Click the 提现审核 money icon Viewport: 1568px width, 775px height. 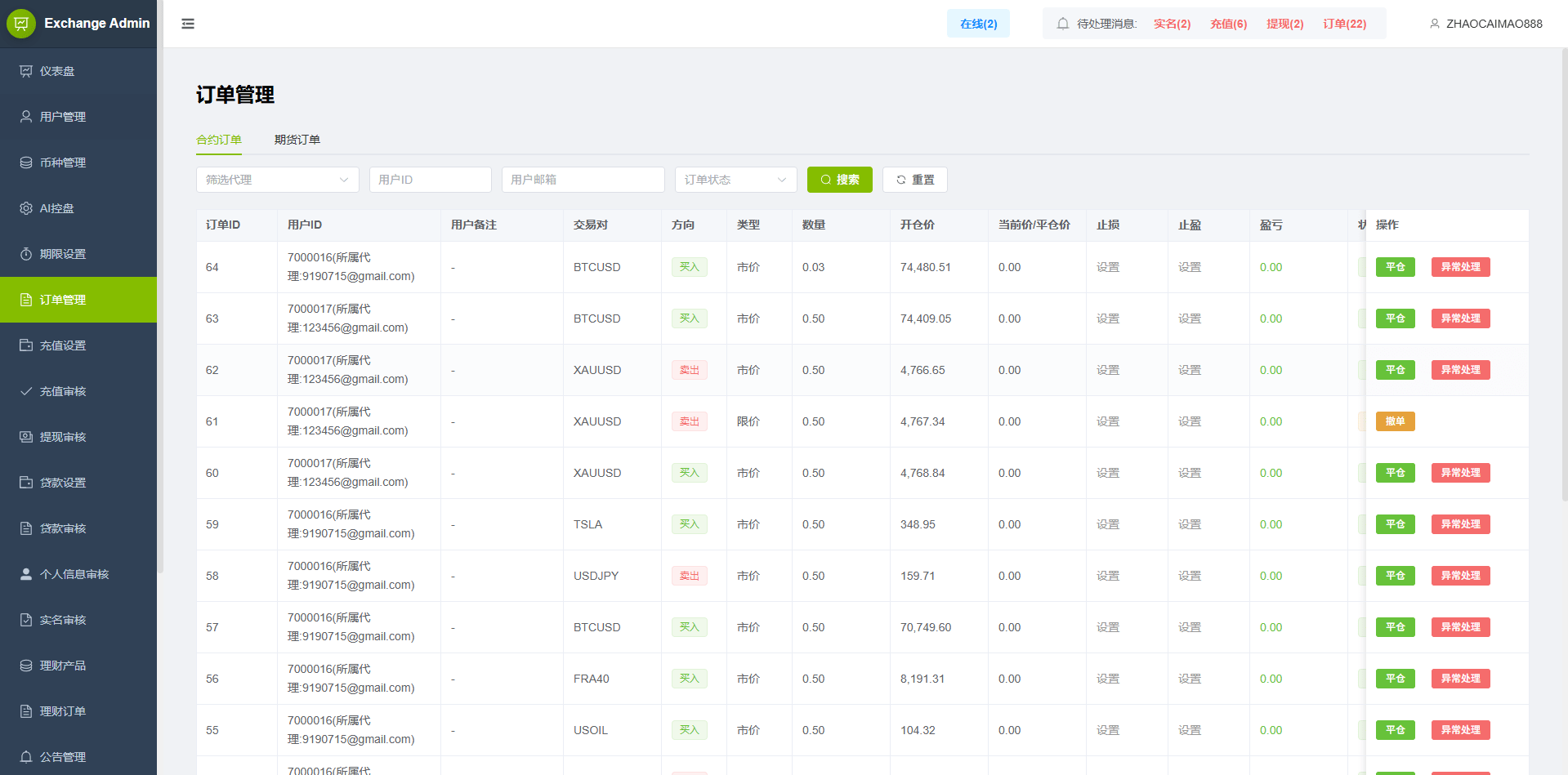[26, 437]
